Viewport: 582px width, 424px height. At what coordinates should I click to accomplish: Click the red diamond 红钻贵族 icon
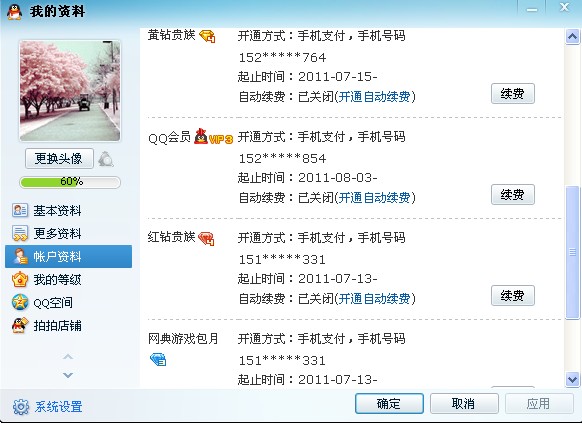tap(206, 238)
